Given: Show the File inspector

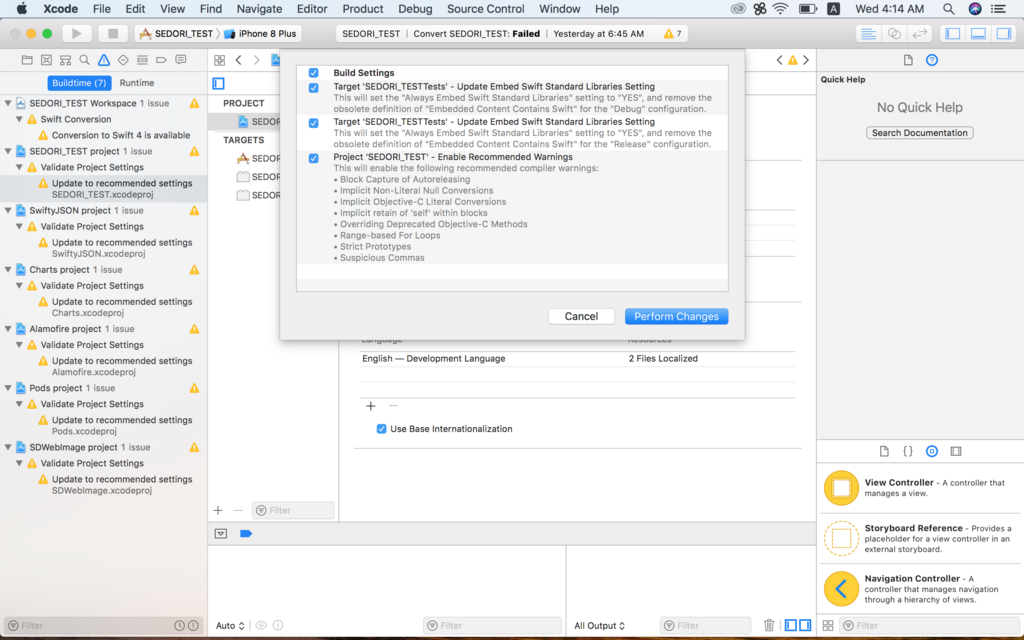Looking at the screenshot, I should coord(908,60).
